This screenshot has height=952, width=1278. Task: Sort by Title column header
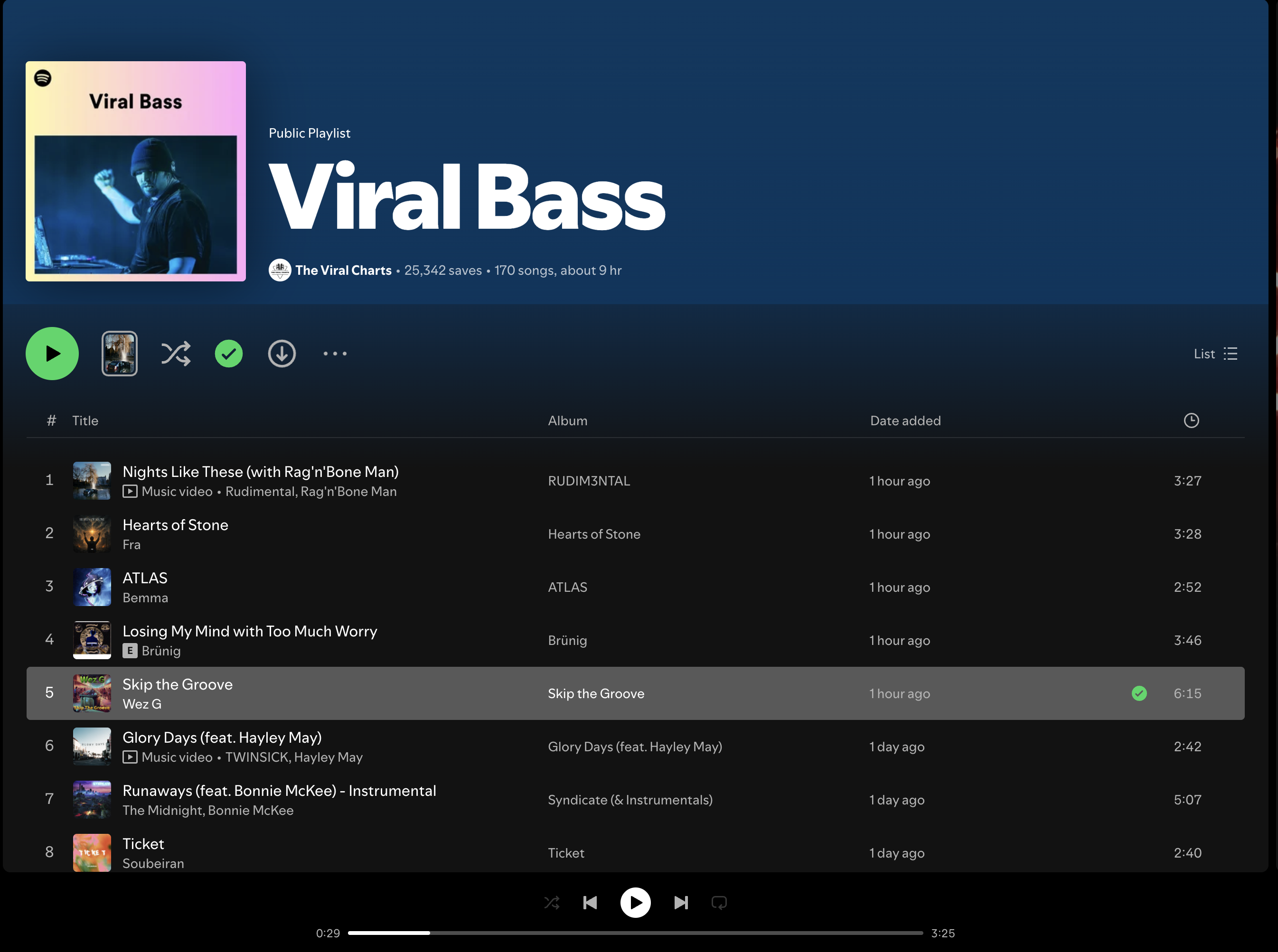pos(85,420)
